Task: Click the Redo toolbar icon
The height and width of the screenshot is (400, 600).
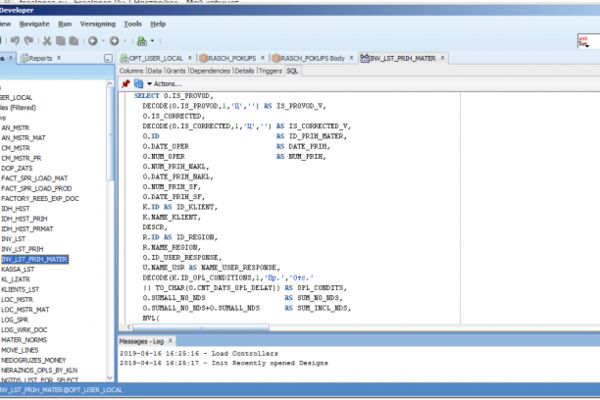Action: tap(29, 41)
